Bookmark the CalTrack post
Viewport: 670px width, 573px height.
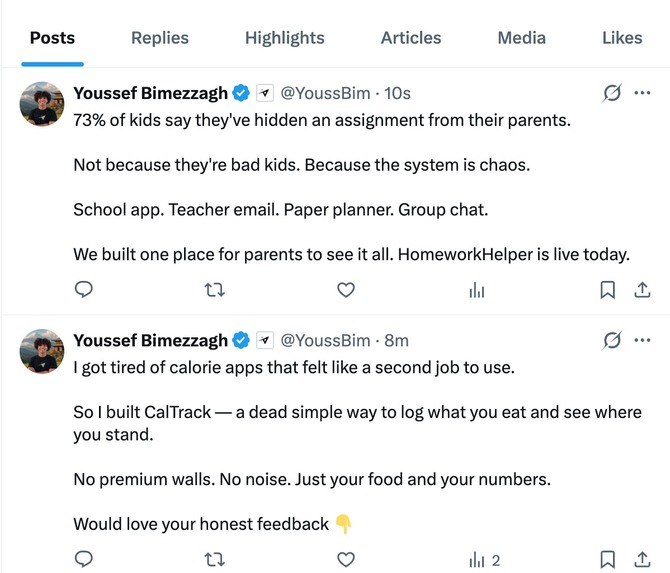click(x=608, y=559)
